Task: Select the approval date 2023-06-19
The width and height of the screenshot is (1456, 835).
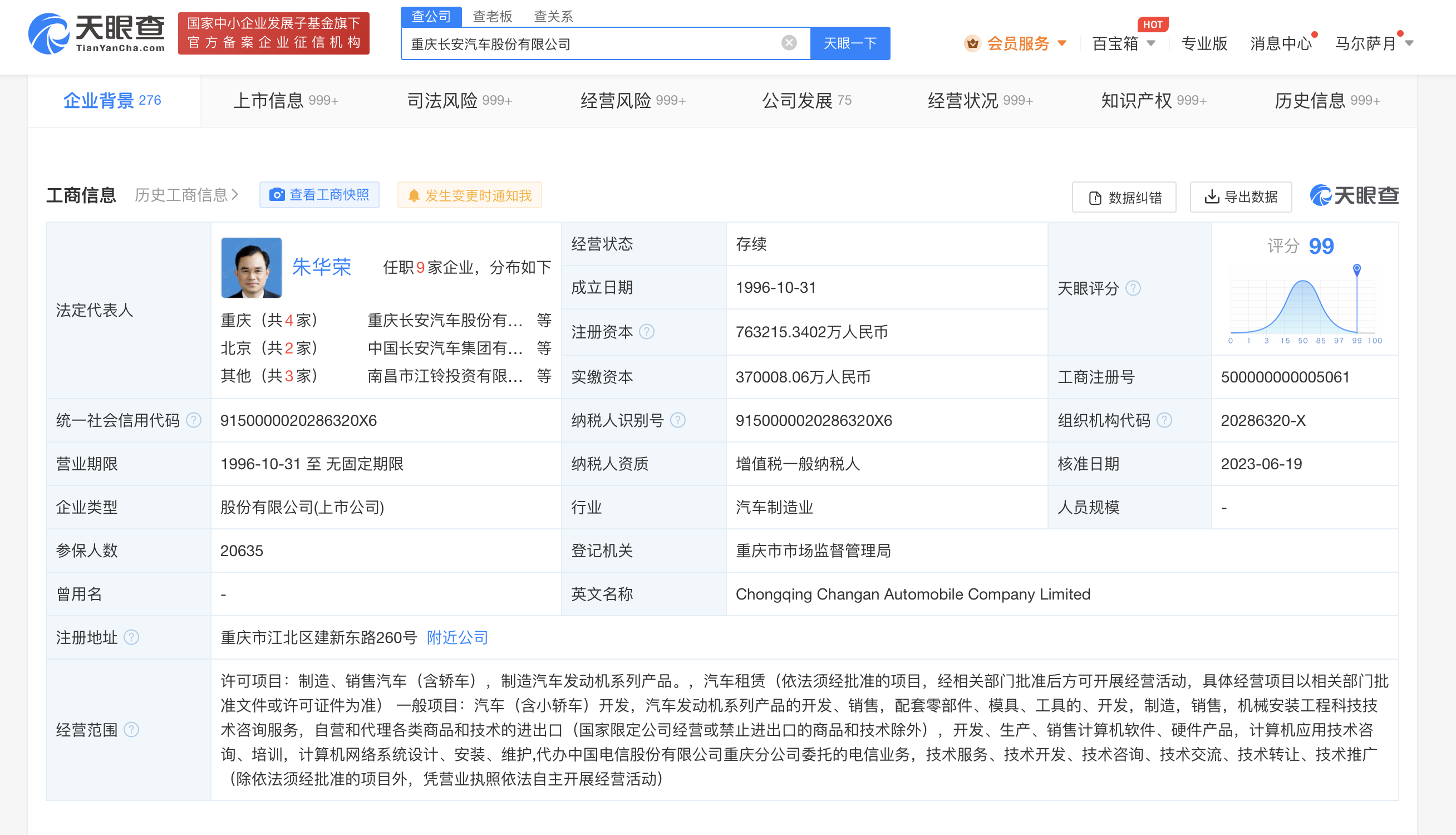Action: (x=1261, y=464)
